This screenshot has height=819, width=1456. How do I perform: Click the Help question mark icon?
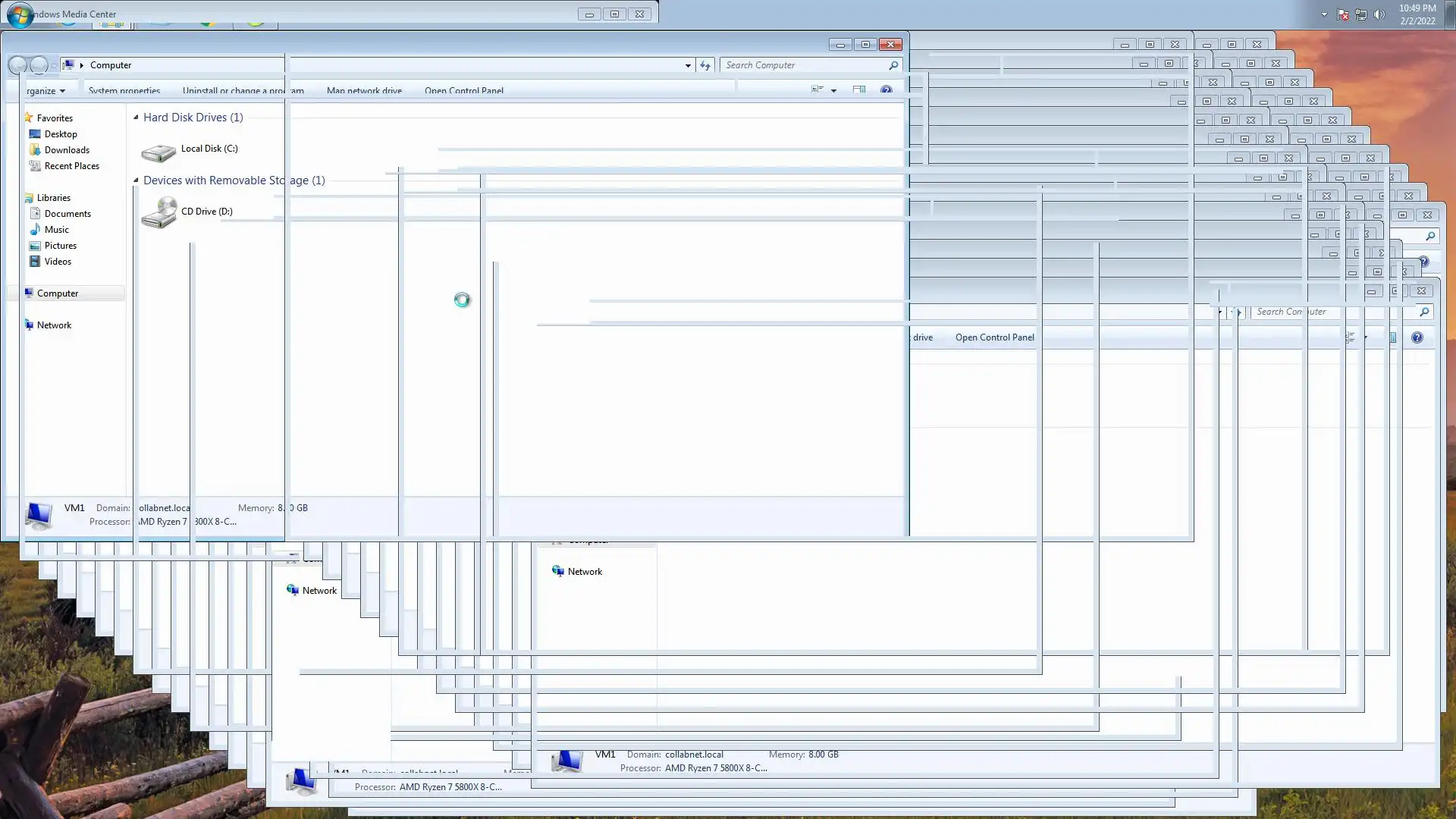(x=886, y=90)
